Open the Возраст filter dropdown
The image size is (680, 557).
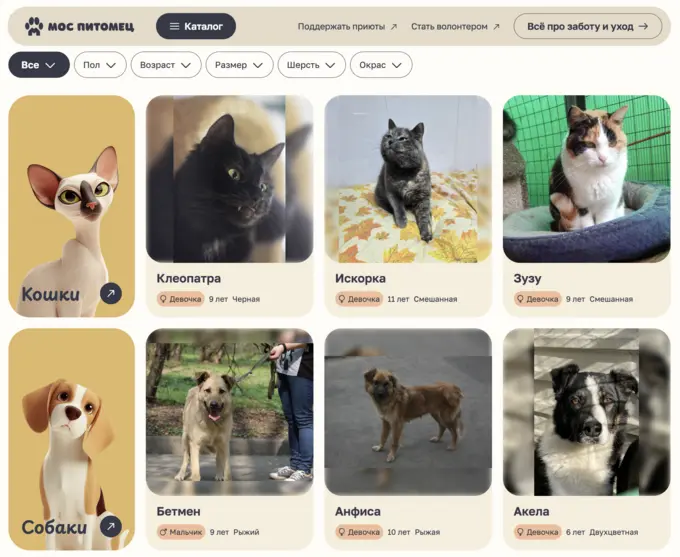[166, 65]
